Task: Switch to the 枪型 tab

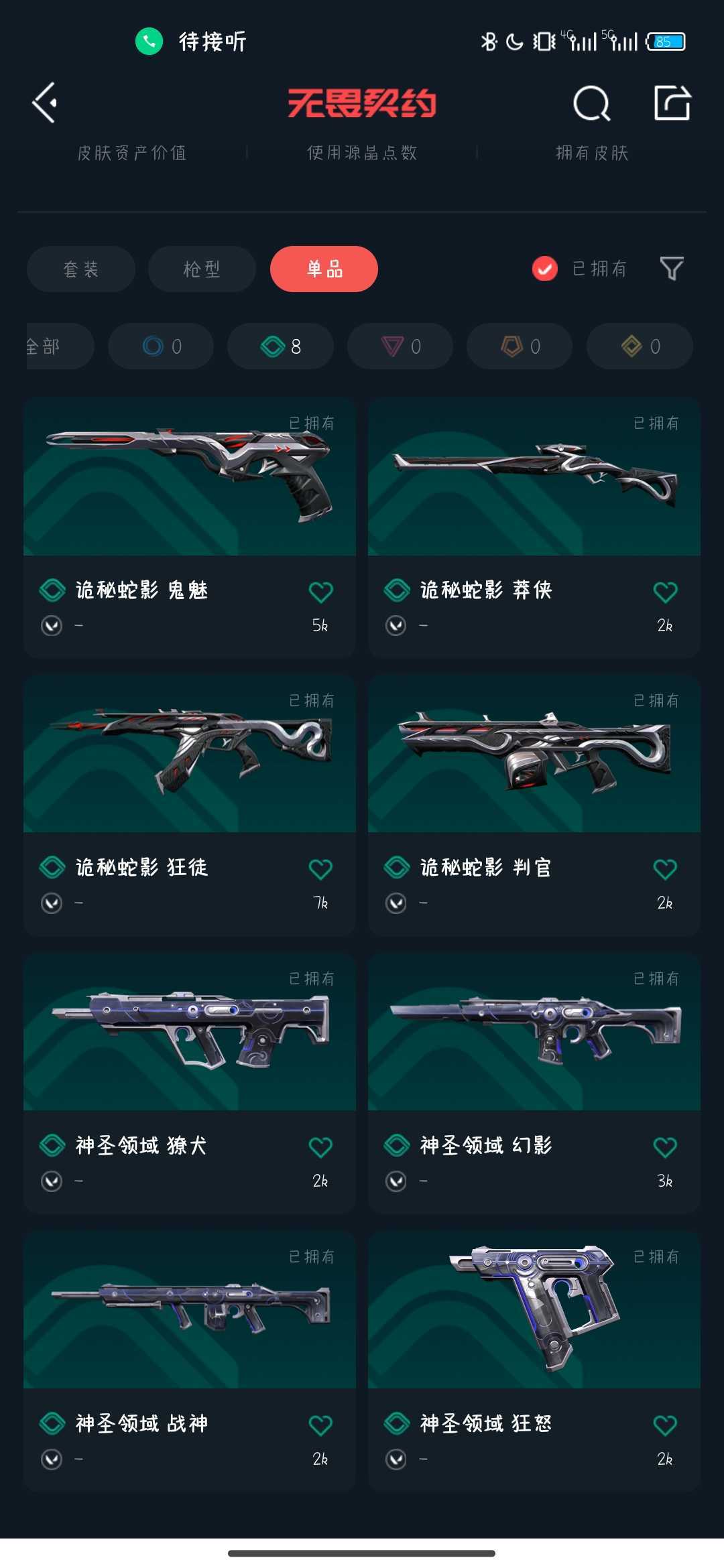Action: [202, 269]
